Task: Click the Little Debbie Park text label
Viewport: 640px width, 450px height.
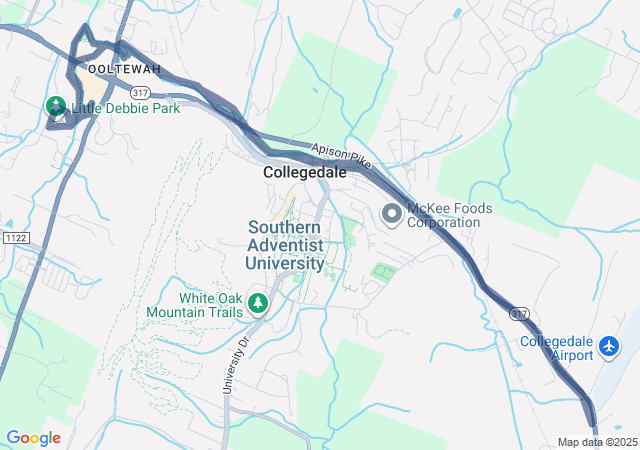Action: (x=126, y=109)
